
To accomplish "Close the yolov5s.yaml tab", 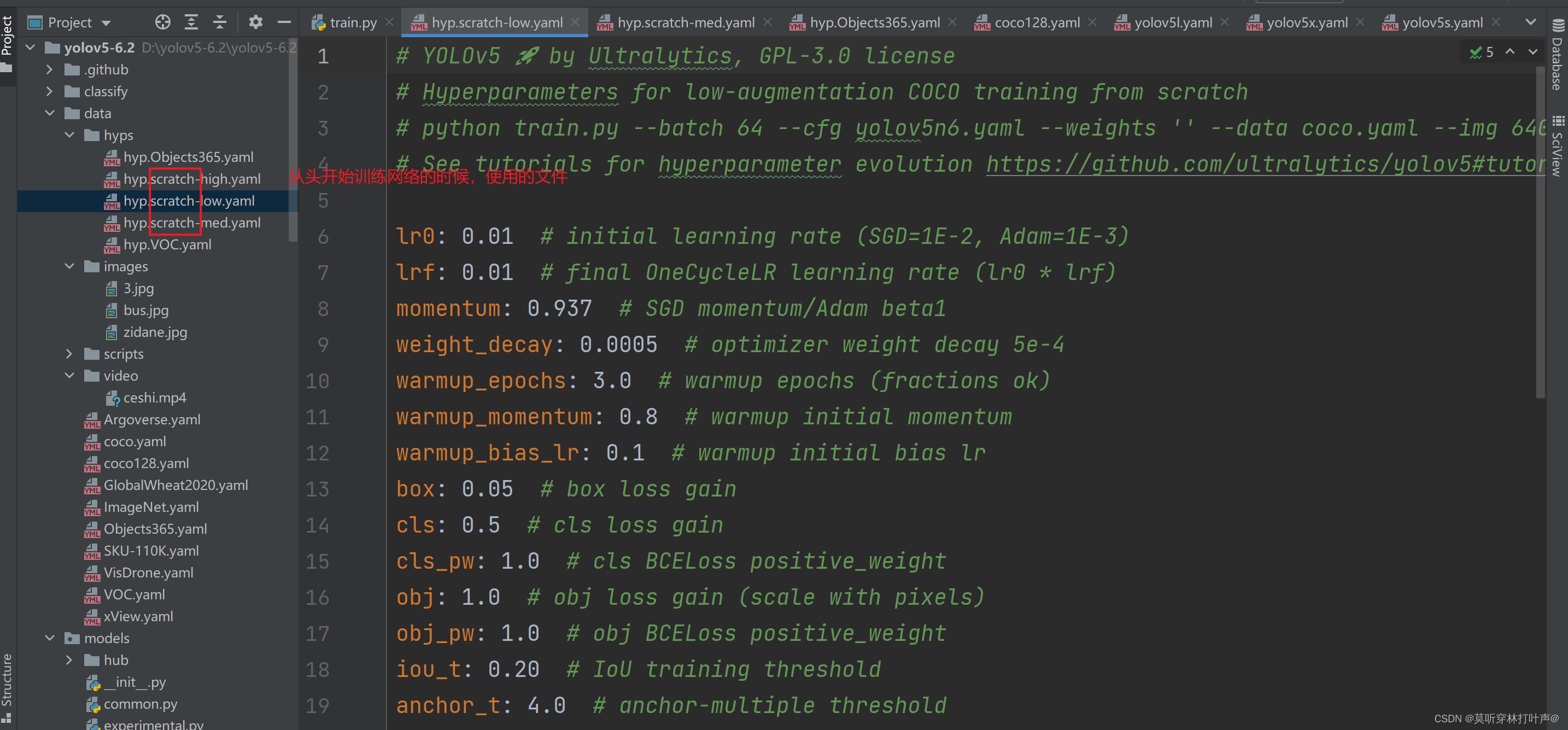I will pyautogui.click(x=1496, y=22).
